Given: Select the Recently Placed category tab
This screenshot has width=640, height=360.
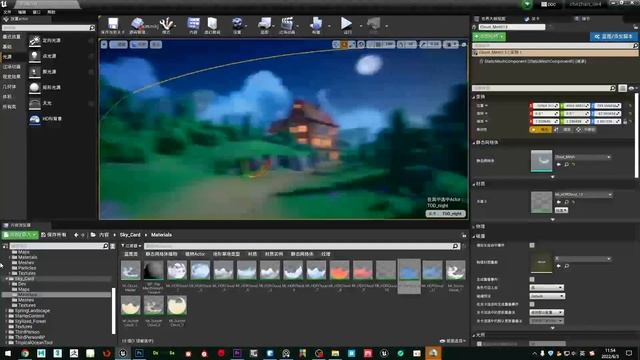Looking at the screenshot, I should (12, 37).
